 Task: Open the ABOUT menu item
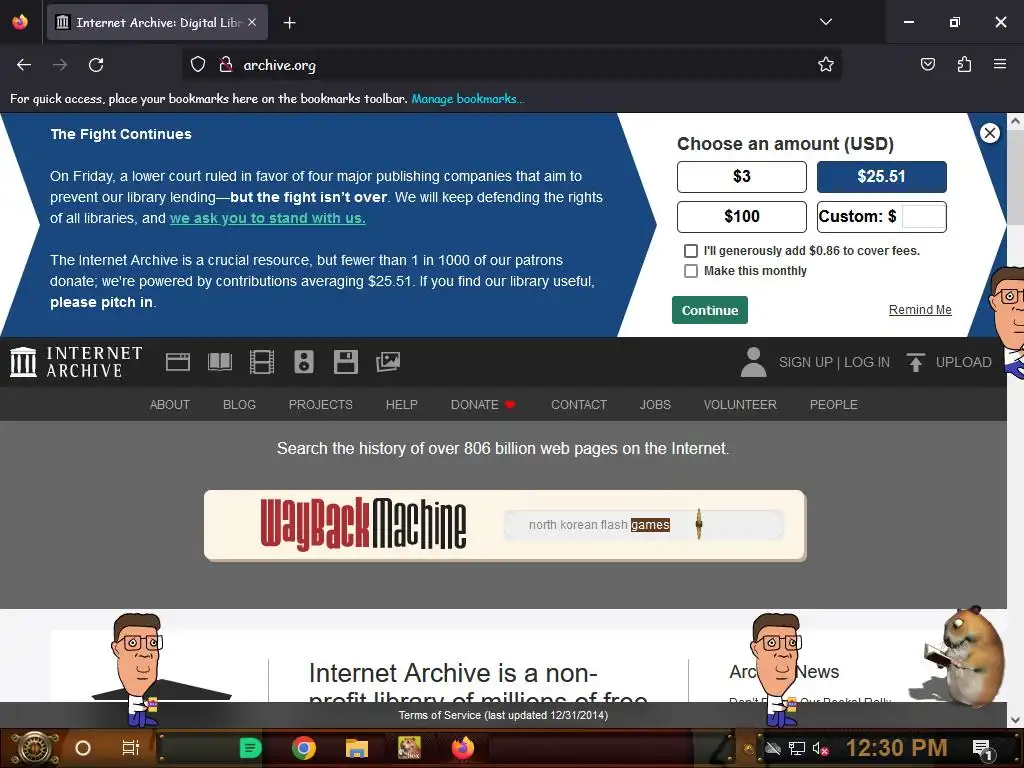click(x=170, y=405)
